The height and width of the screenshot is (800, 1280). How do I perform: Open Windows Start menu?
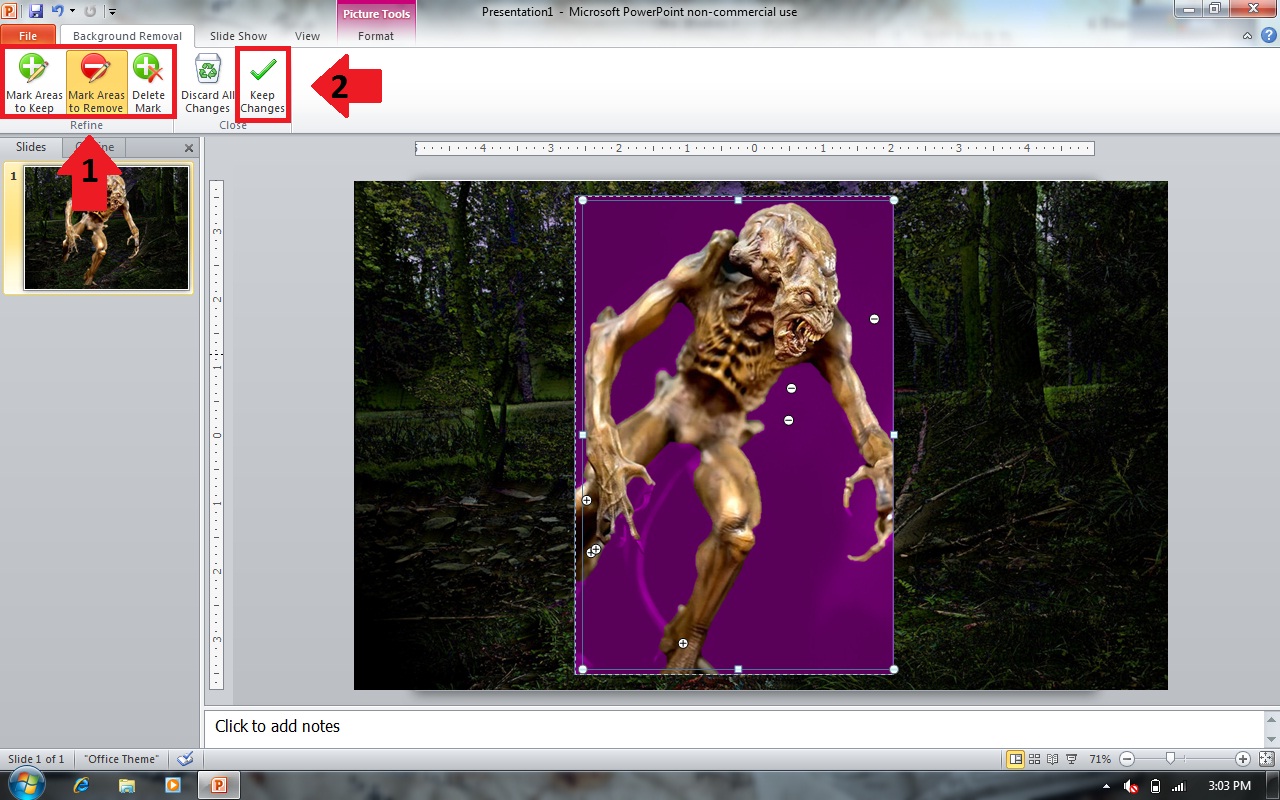27,785
